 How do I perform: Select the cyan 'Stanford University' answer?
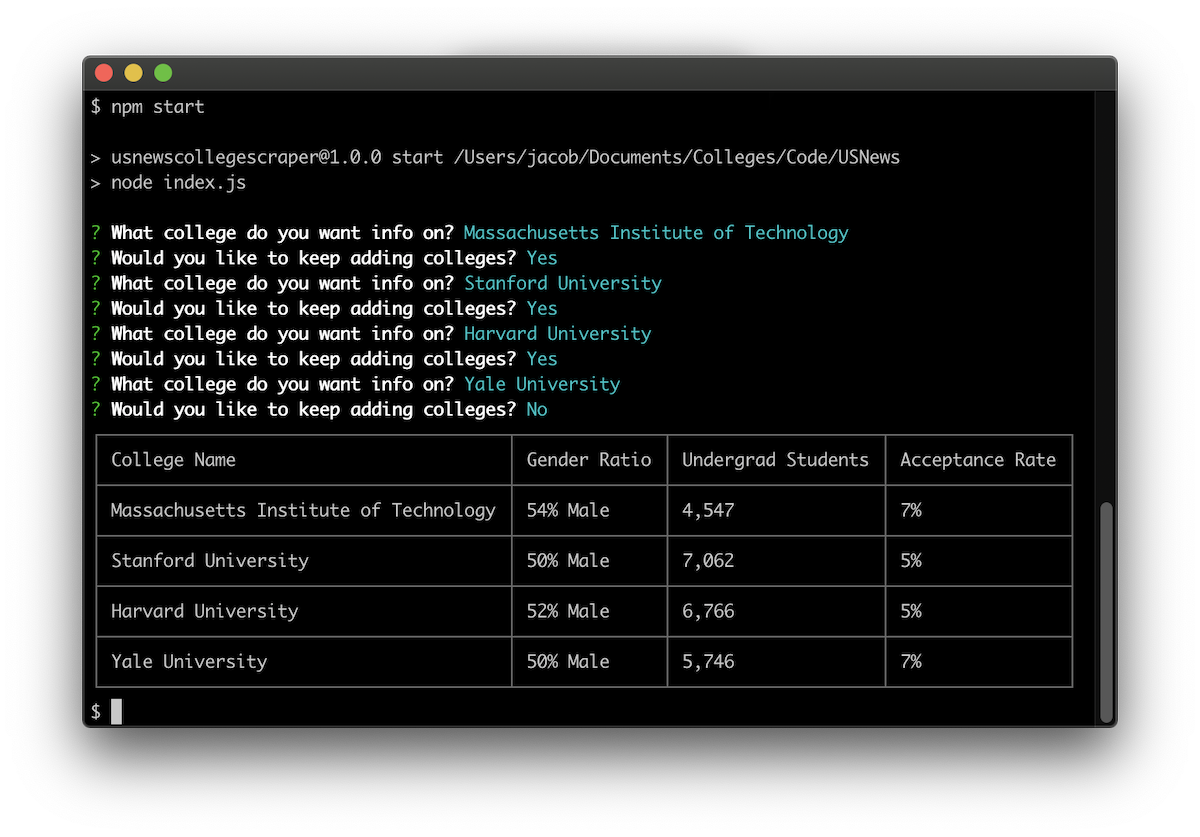[563, 283]
